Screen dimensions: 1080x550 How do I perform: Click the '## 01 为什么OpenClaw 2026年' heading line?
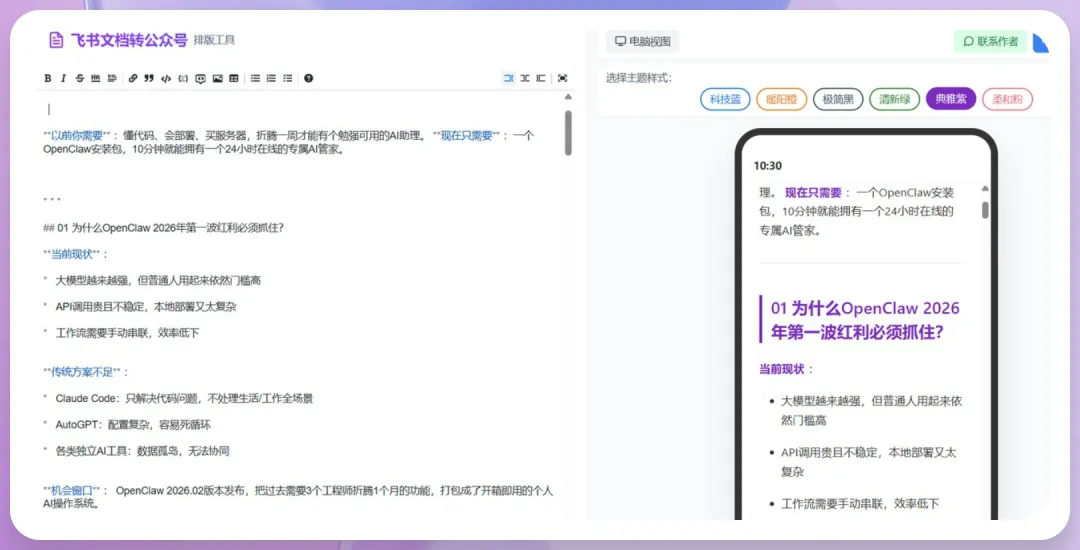[x=163, y=228]
